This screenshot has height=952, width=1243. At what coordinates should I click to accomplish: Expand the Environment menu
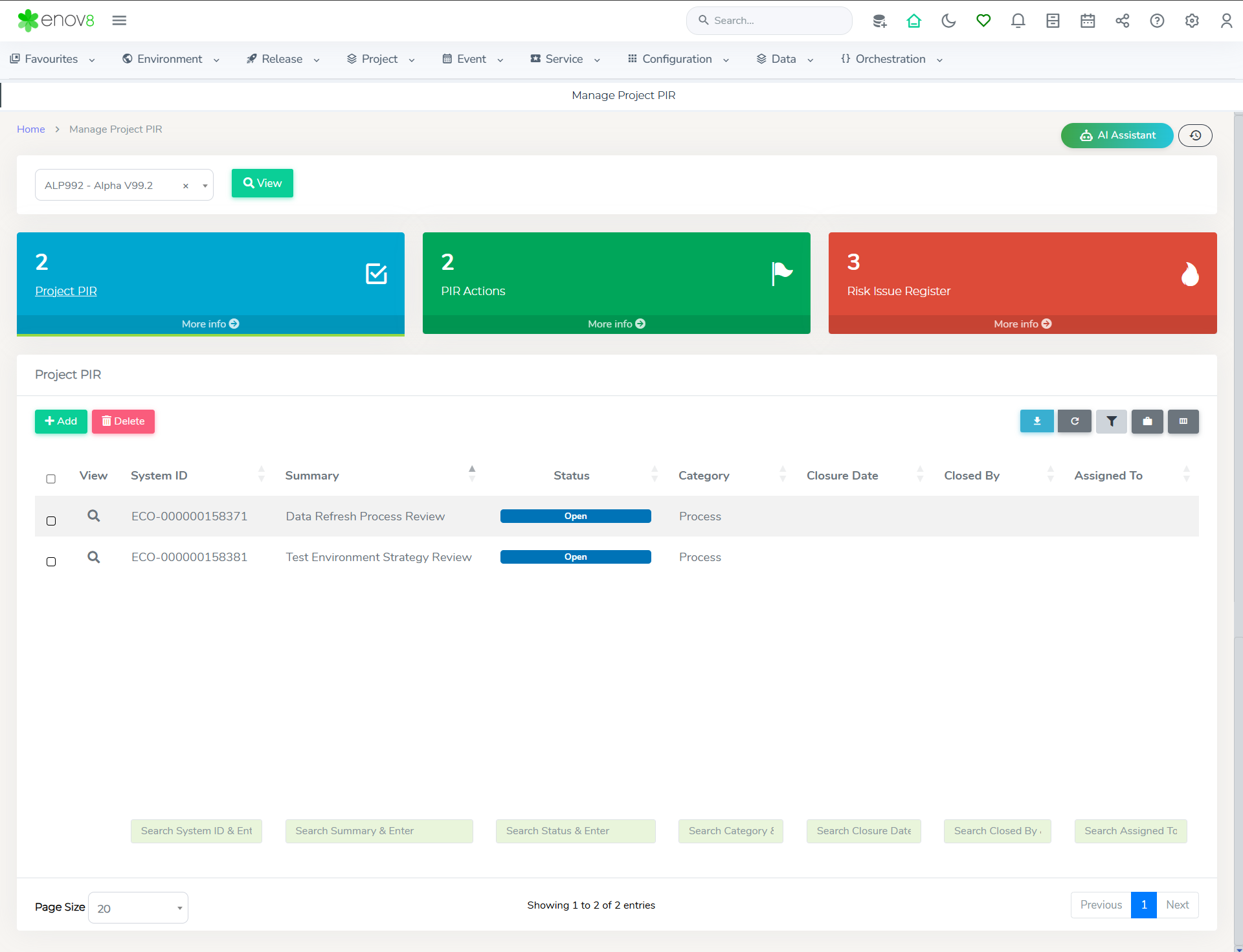coord(171,59)
